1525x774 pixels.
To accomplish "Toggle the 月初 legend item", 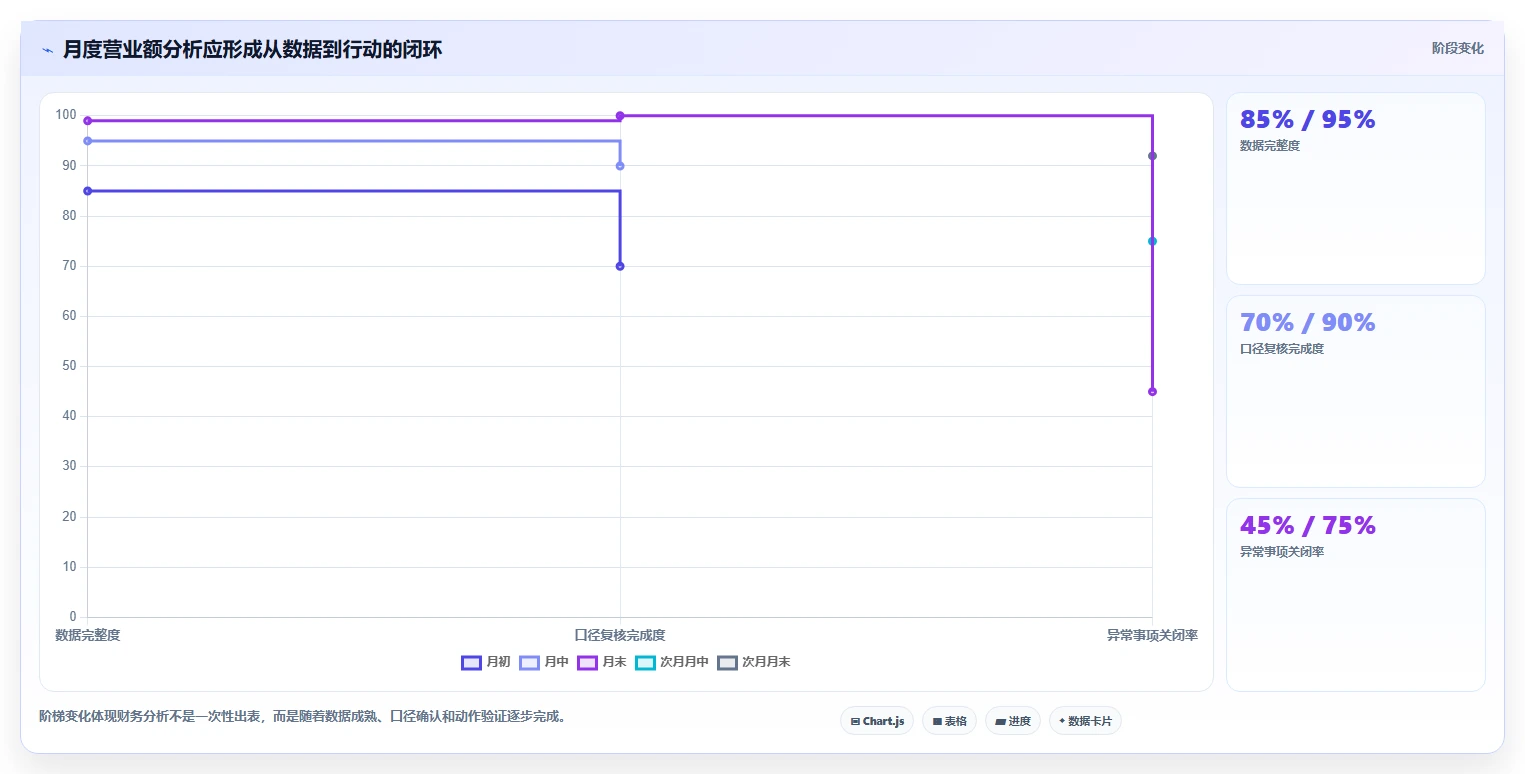I will (486, 662).
